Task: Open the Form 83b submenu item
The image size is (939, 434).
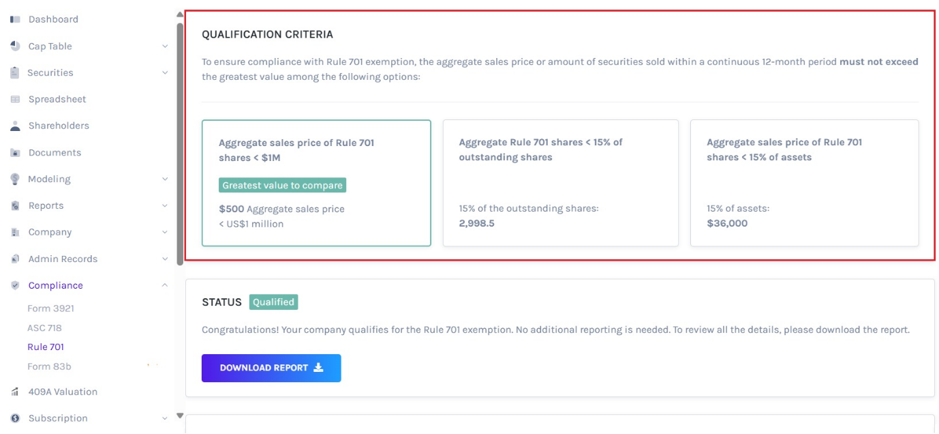Action: click(49, 366)
